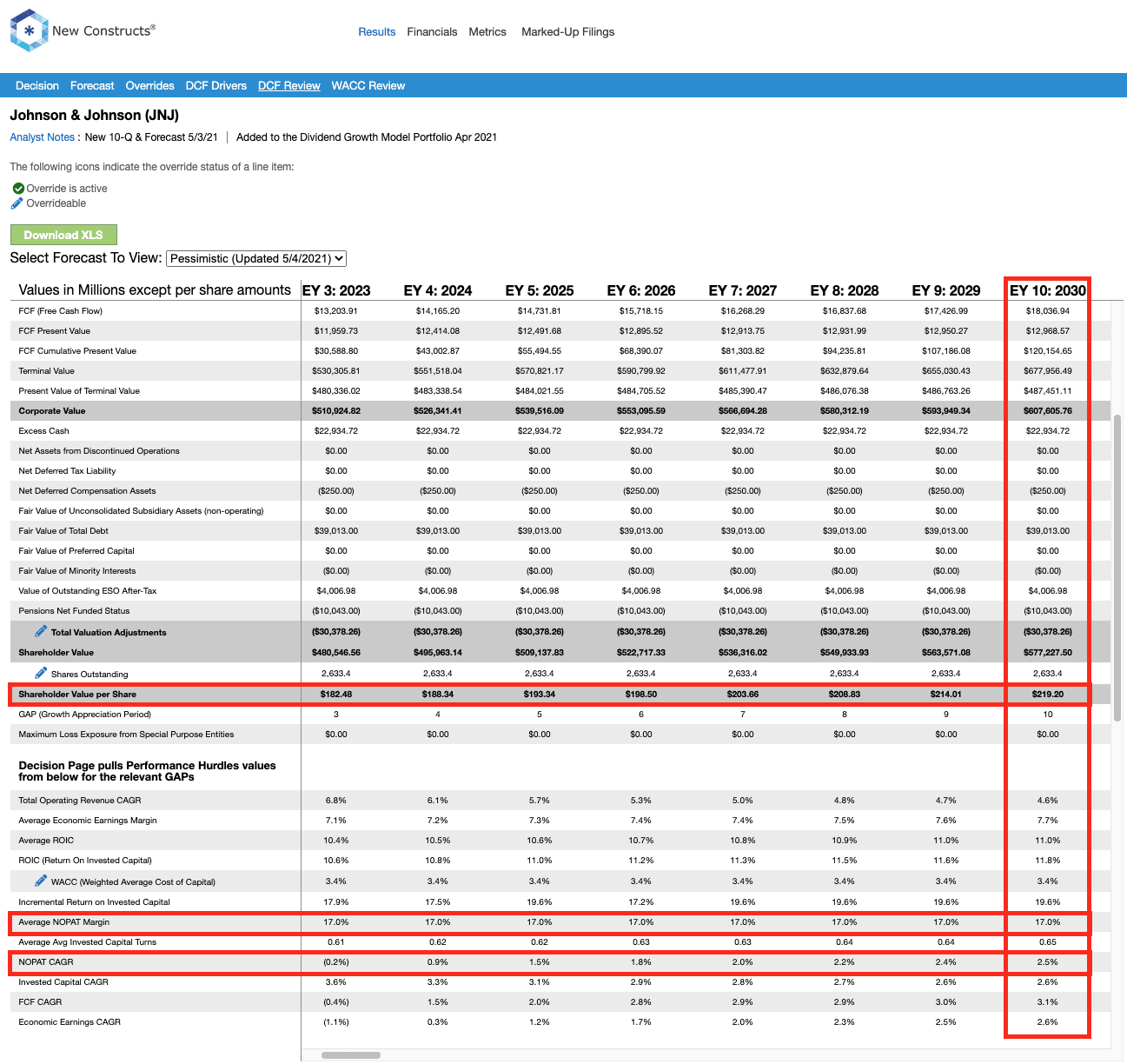Click the Shareholder Value row label
The width and height of the screenshot is (1127, 1064).
[x=56, y=652]
